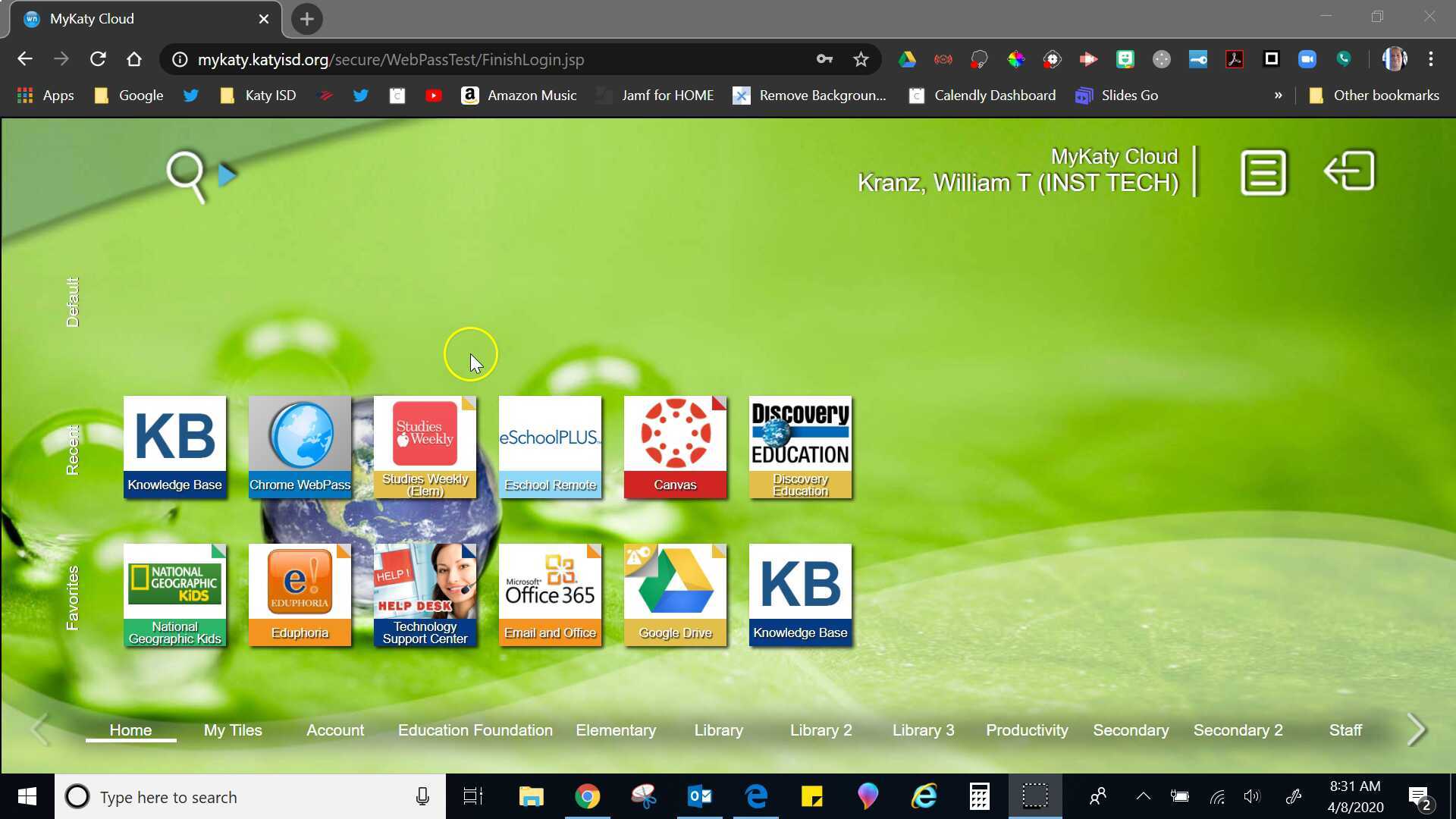The height and width of the screenshot is (819, 1456).
Task: Expand hidden bookmarks with double chevron
Action: 1279,95
